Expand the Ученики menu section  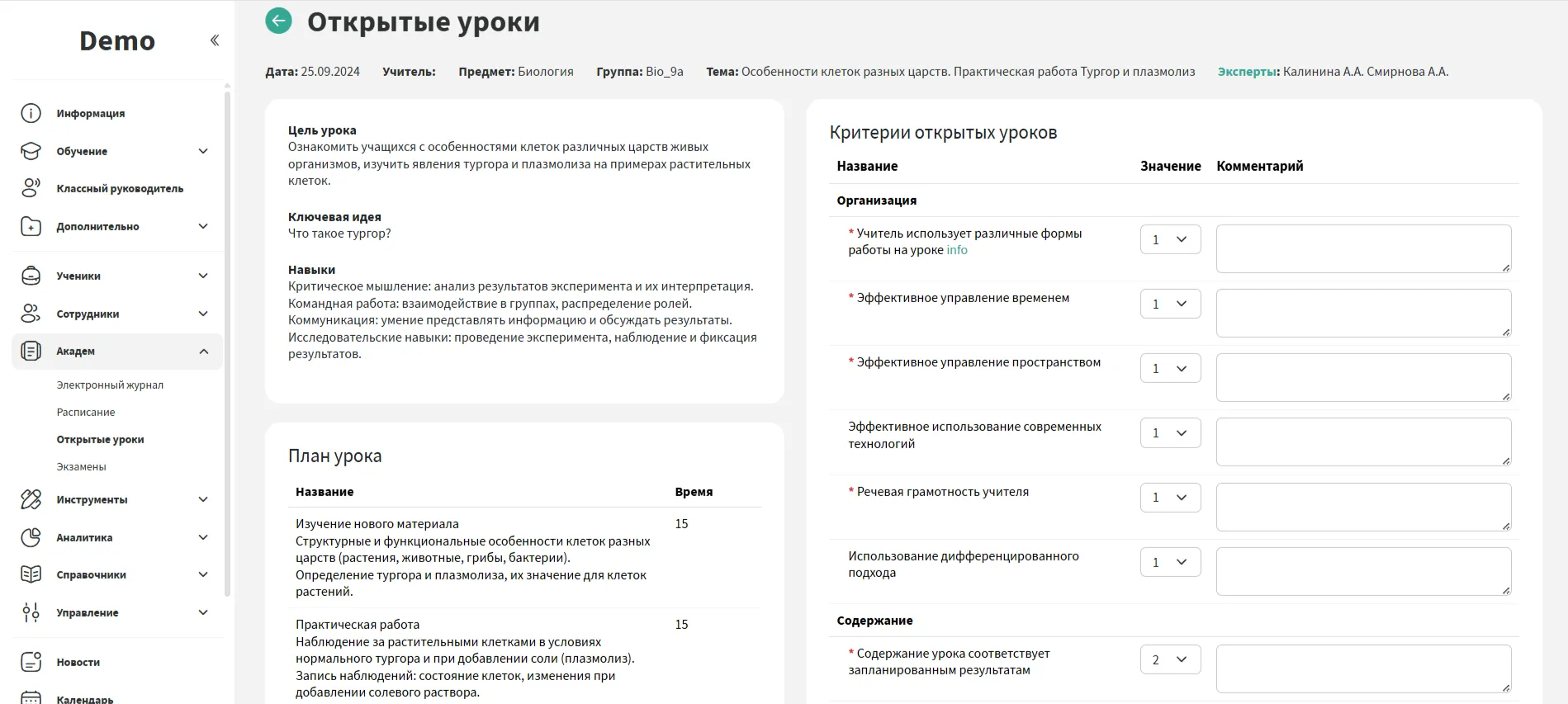(x=203, y=276)
